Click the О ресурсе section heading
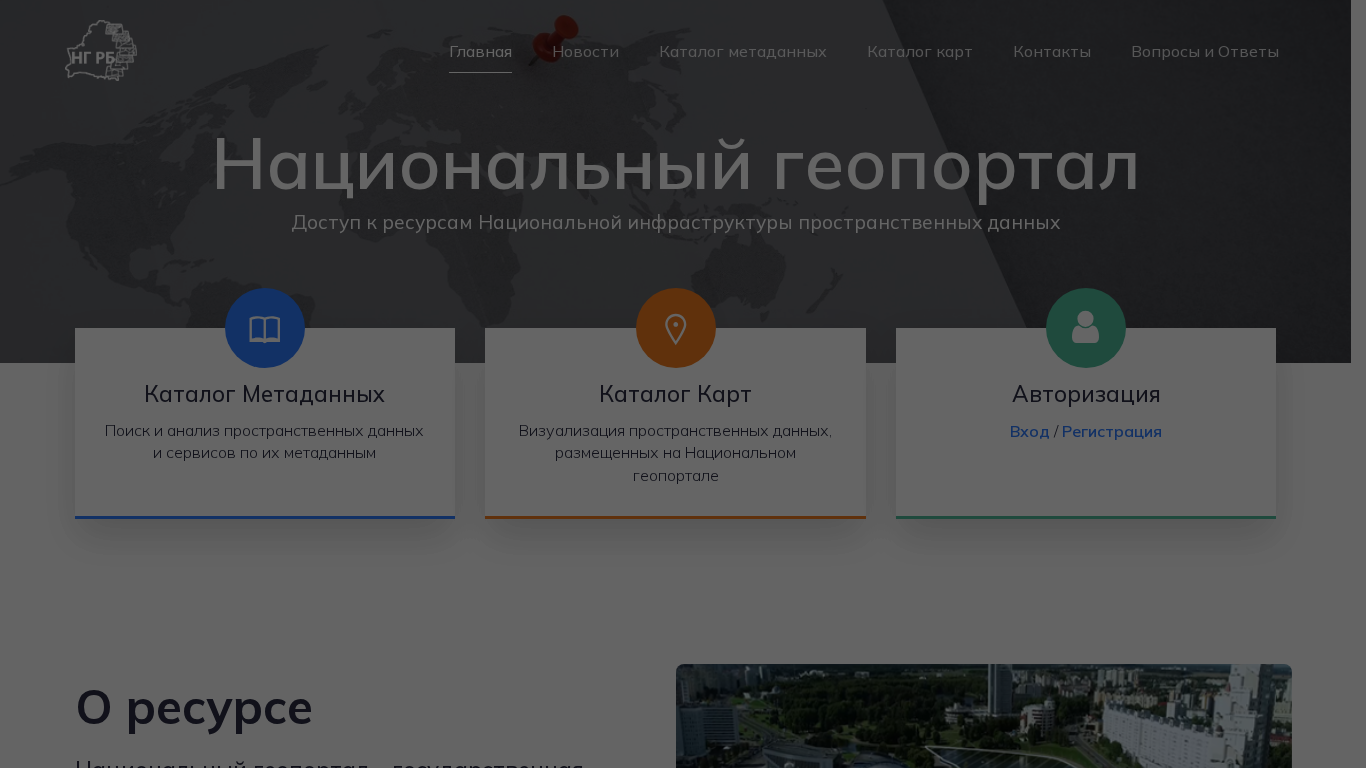This screenshot has width=1366, height=768. 194,708
